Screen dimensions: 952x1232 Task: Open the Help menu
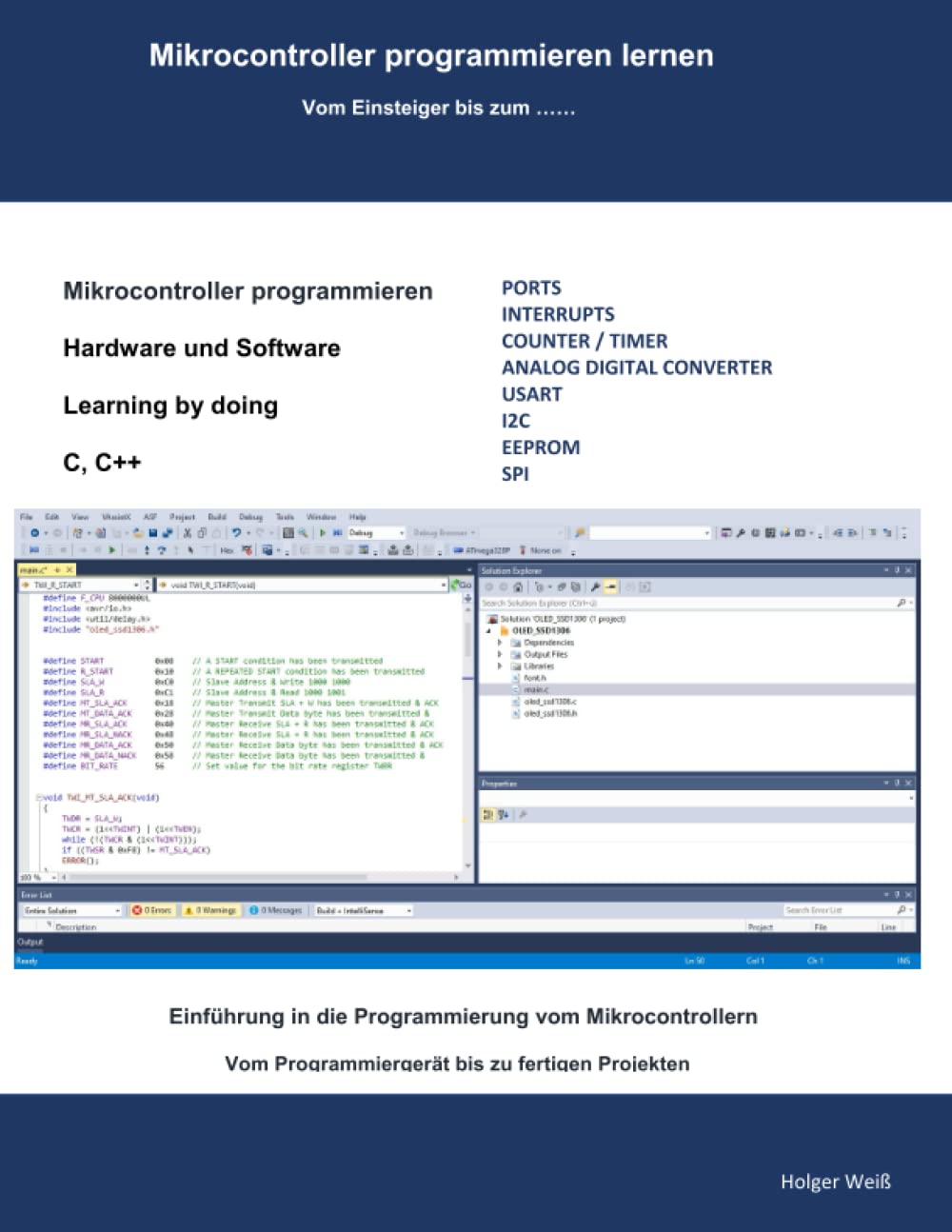click(x=358, y=517)
